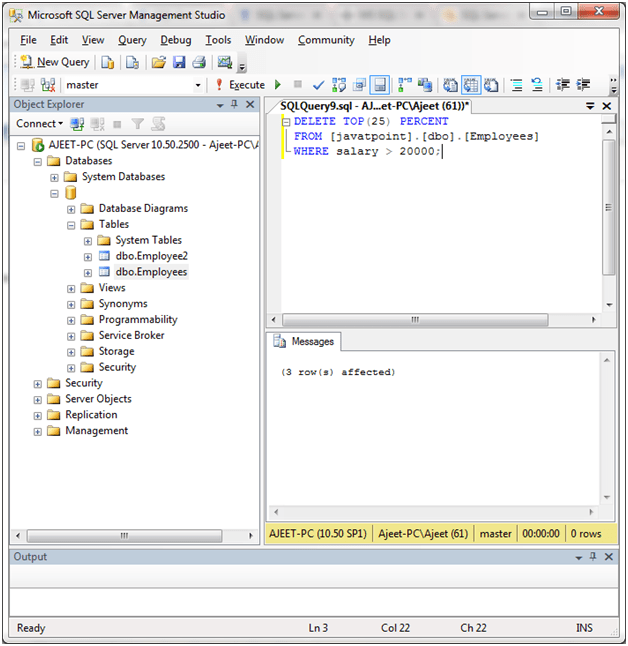628x646 pixels.
Task: Toggle IntelliSense Enabled button
Action: (x=380, y=85)
